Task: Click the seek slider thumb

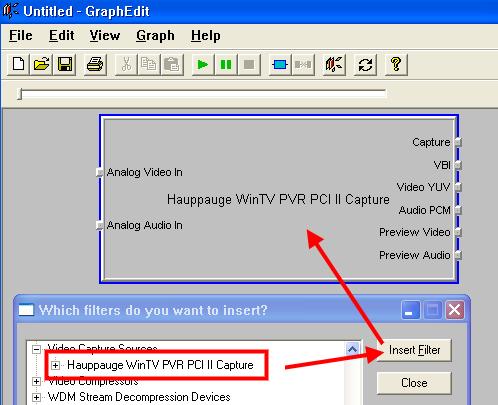Action: (x=20, y=94)
